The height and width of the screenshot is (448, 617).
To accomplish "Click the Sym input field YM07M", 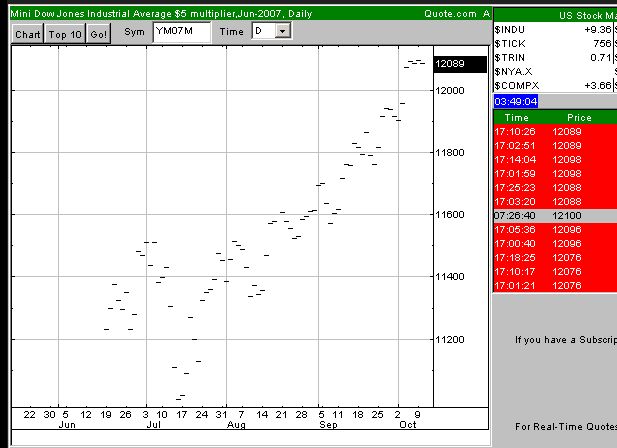I will point(182,32).
